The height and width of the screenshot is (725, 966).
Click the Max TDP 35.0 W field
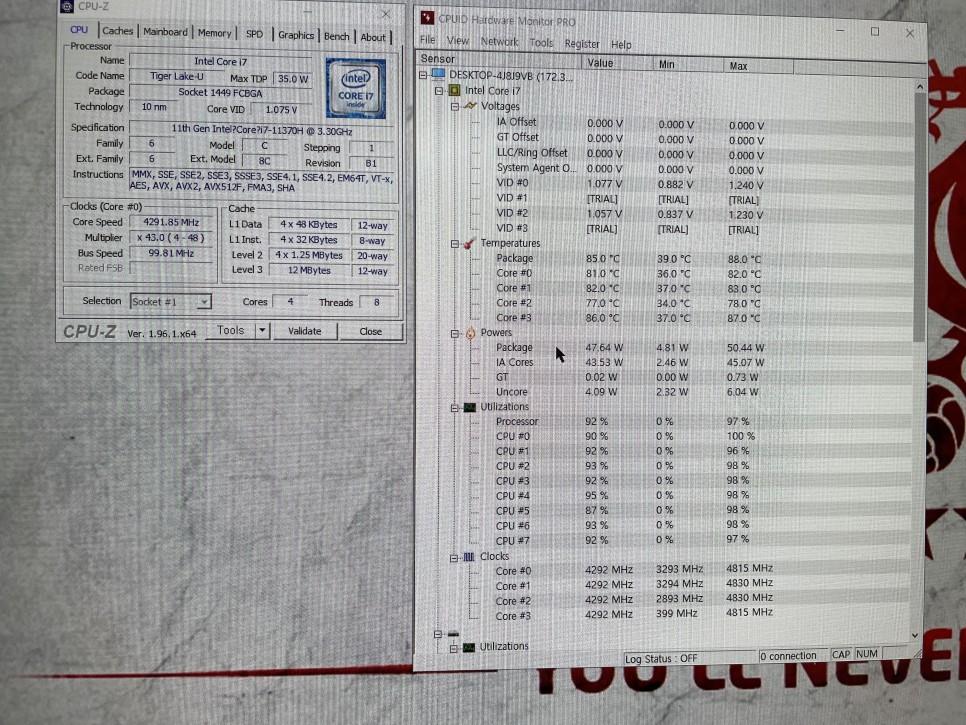pos(293,79)
